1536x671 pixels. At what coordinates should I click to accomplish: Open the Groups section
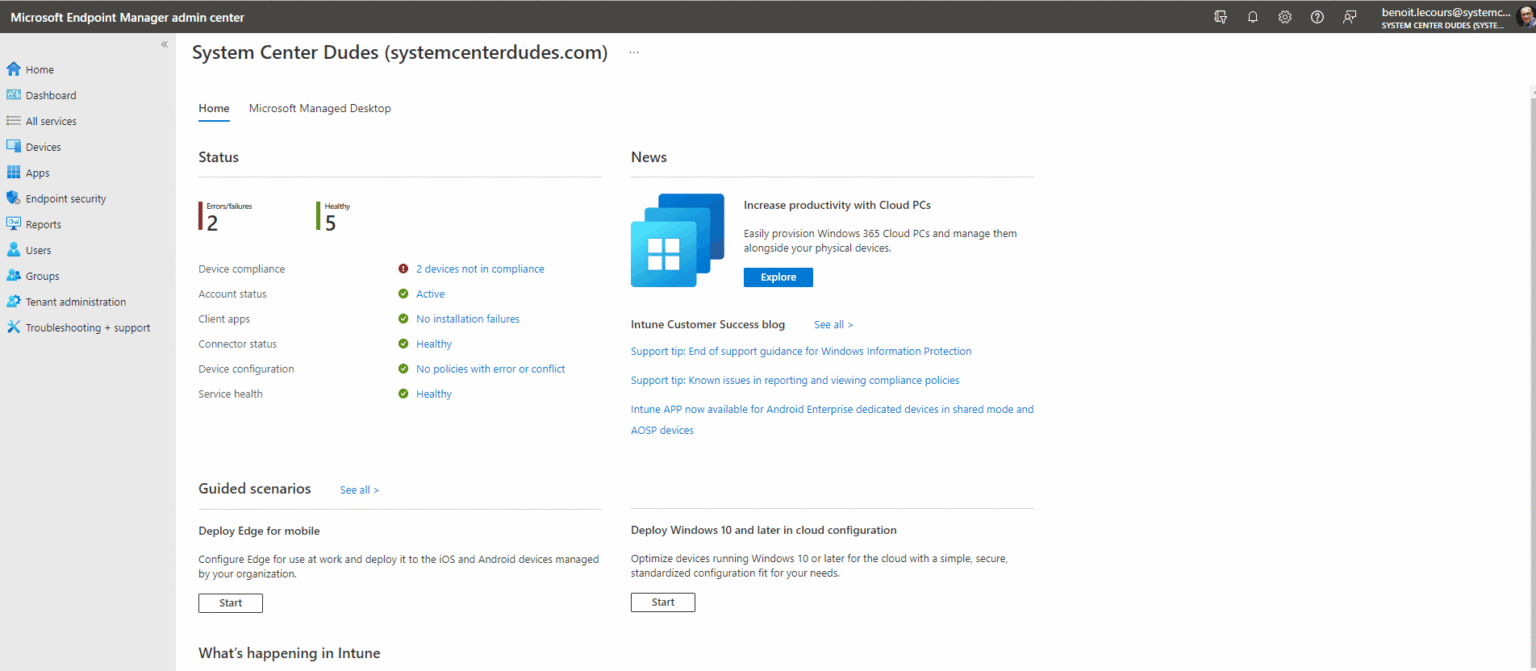click(39, 276)
